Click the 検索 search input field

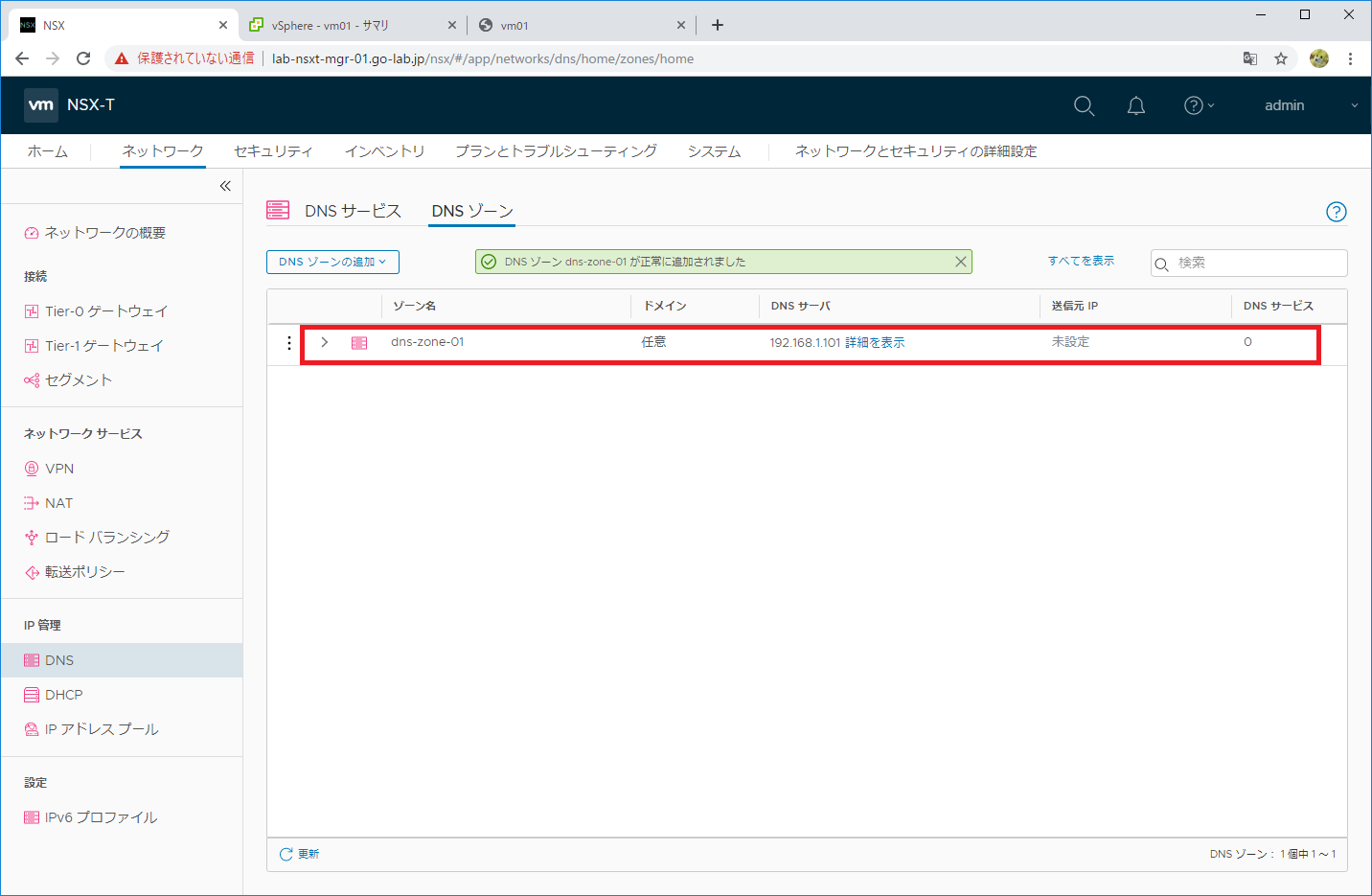click(1248, 263)
